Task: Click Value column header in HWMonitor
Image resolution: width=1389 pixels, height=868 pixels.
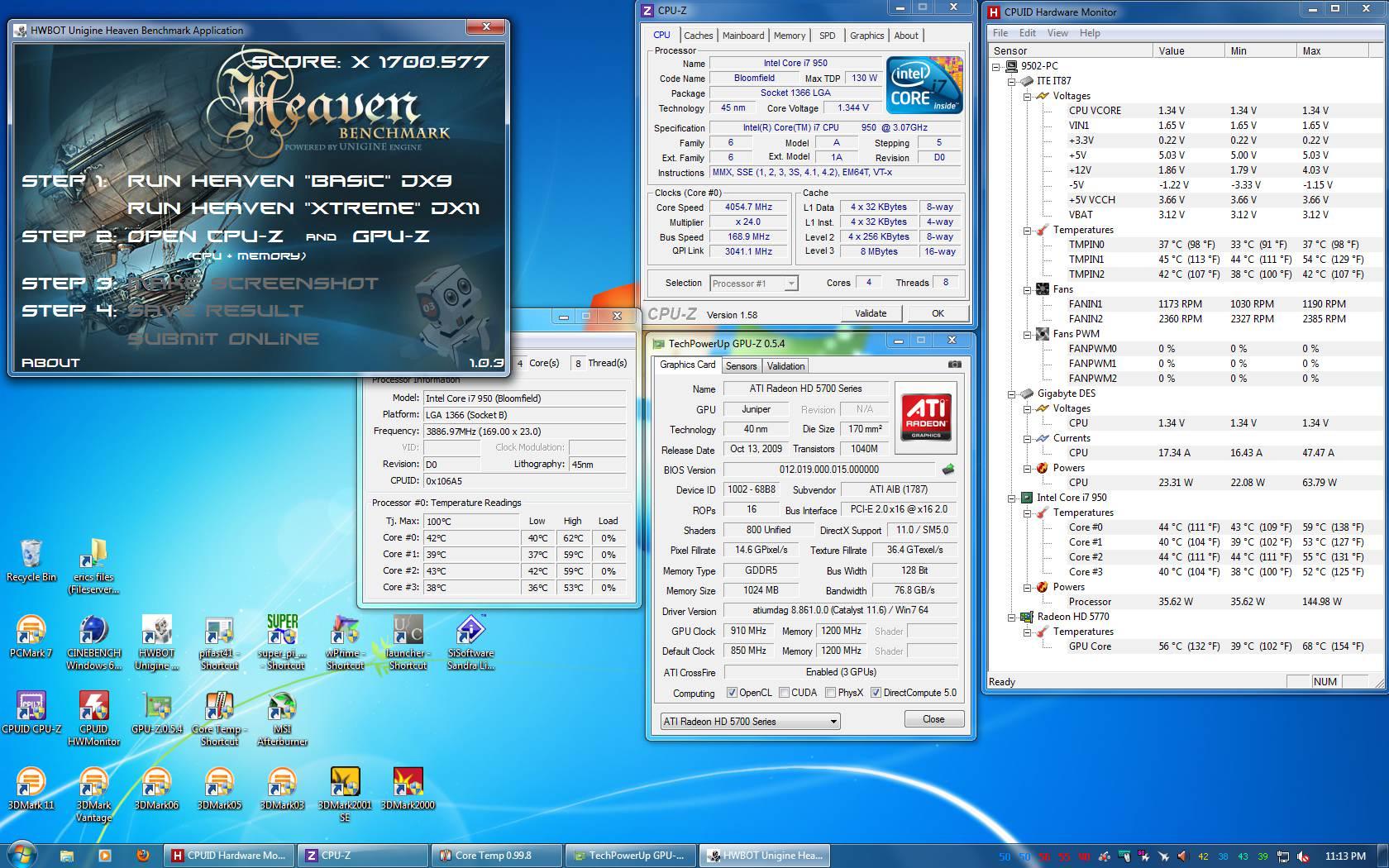Action: 1189,50
